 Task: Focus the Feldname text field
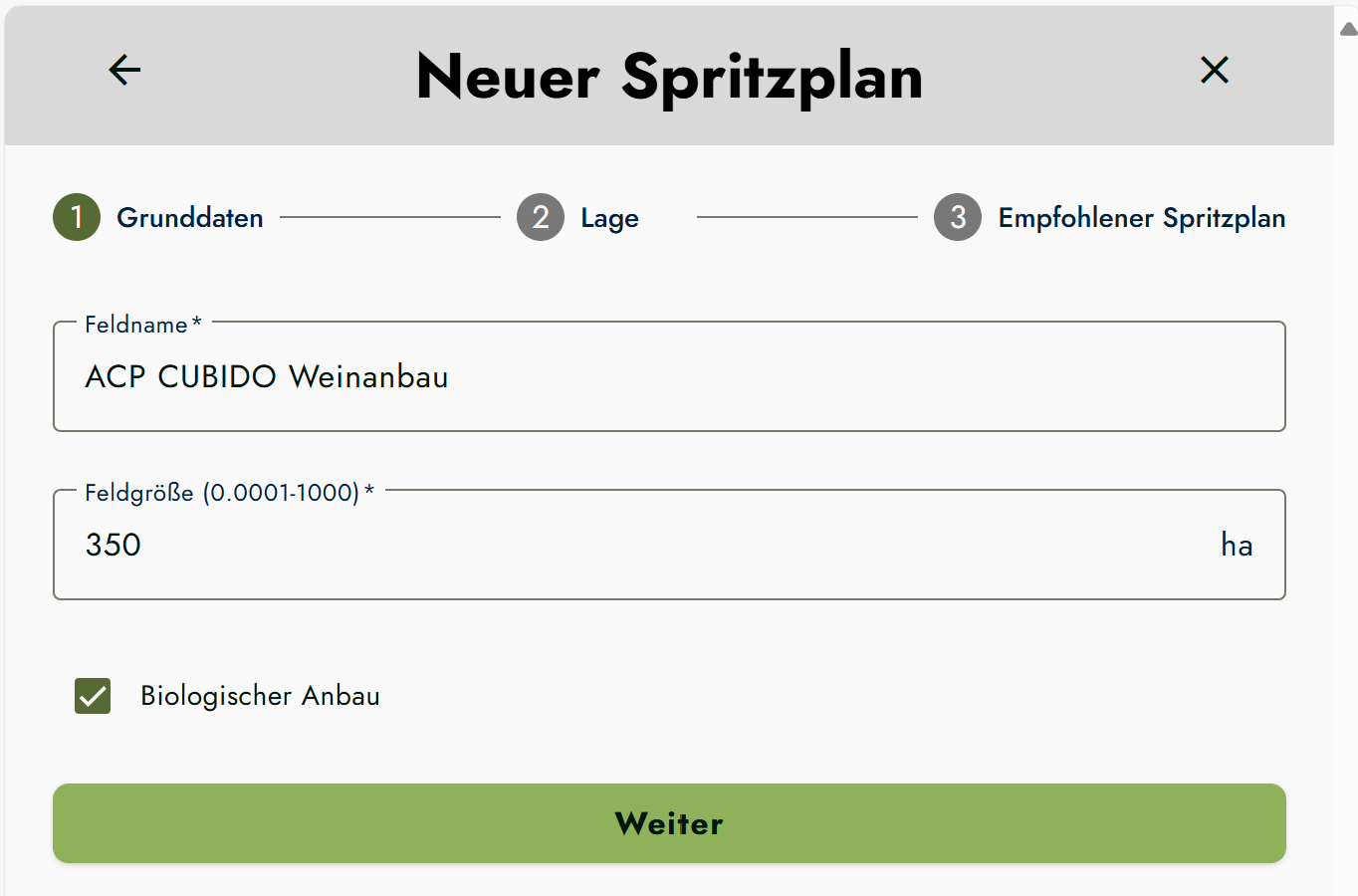click(667, 376)
